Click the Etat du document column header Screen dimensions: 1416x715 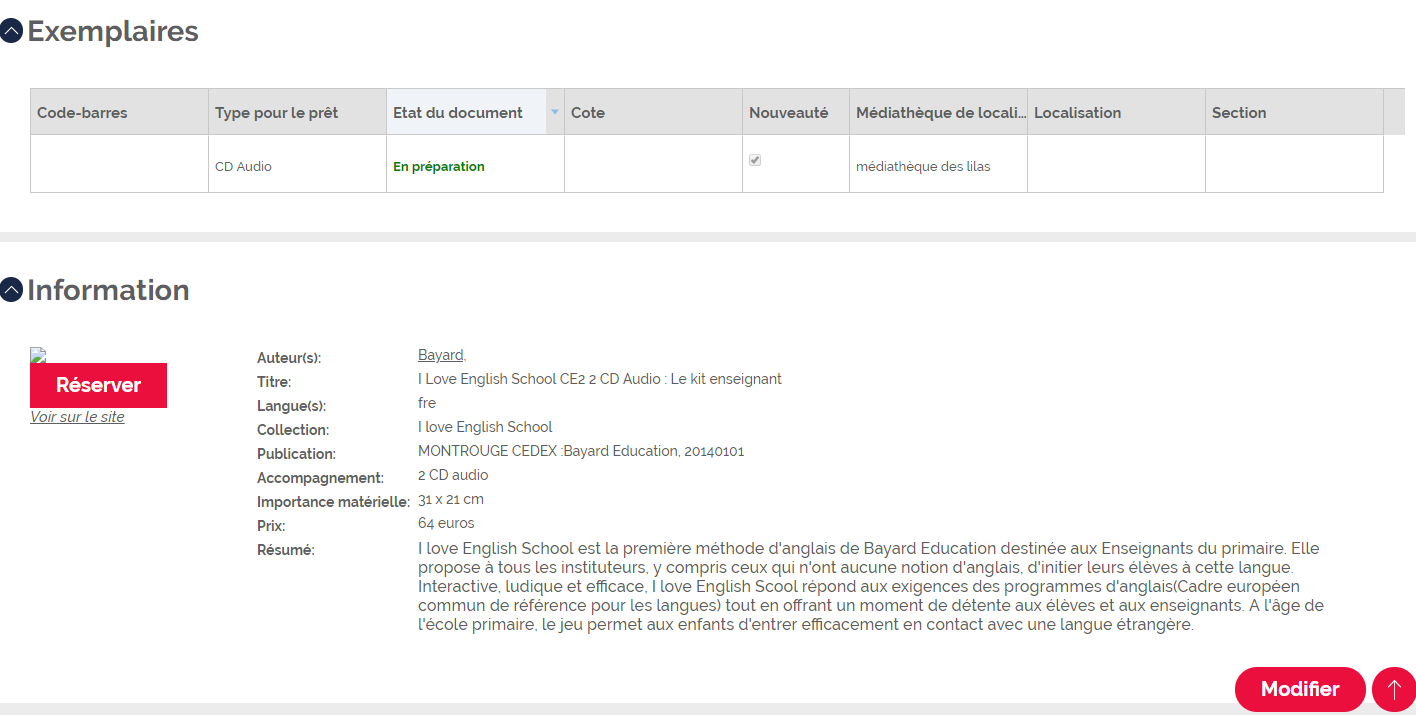pyautogui.click(x=475, y=112)
